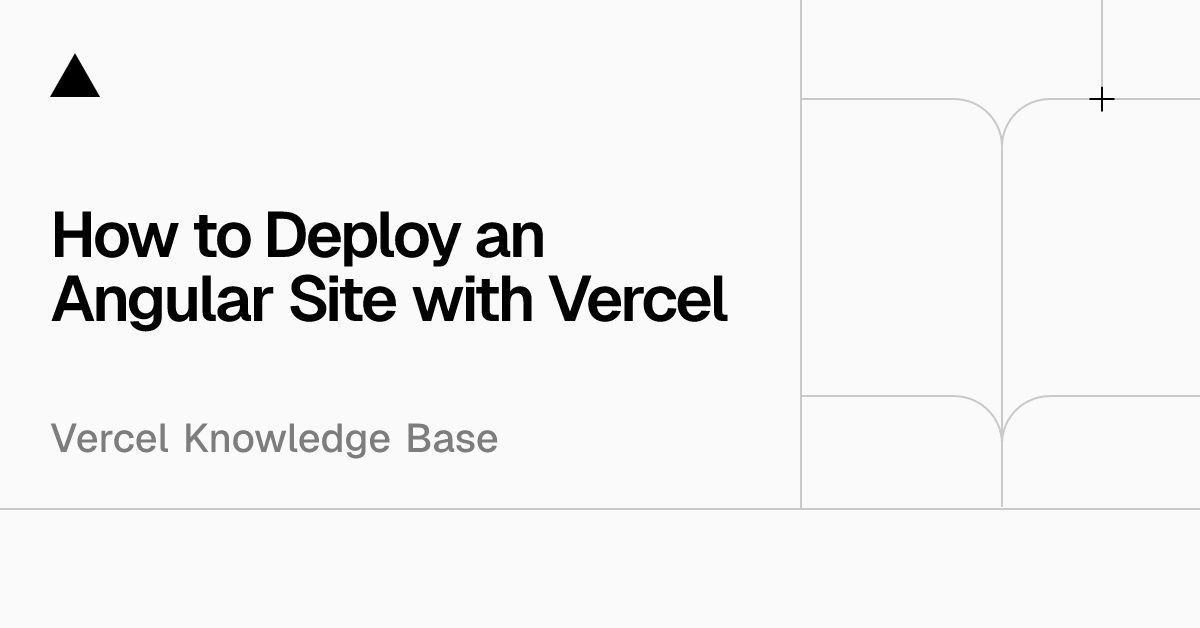1200x628 pixels.
Task: Click the word "Angular" in the title
Action: (x=160, y=299)
